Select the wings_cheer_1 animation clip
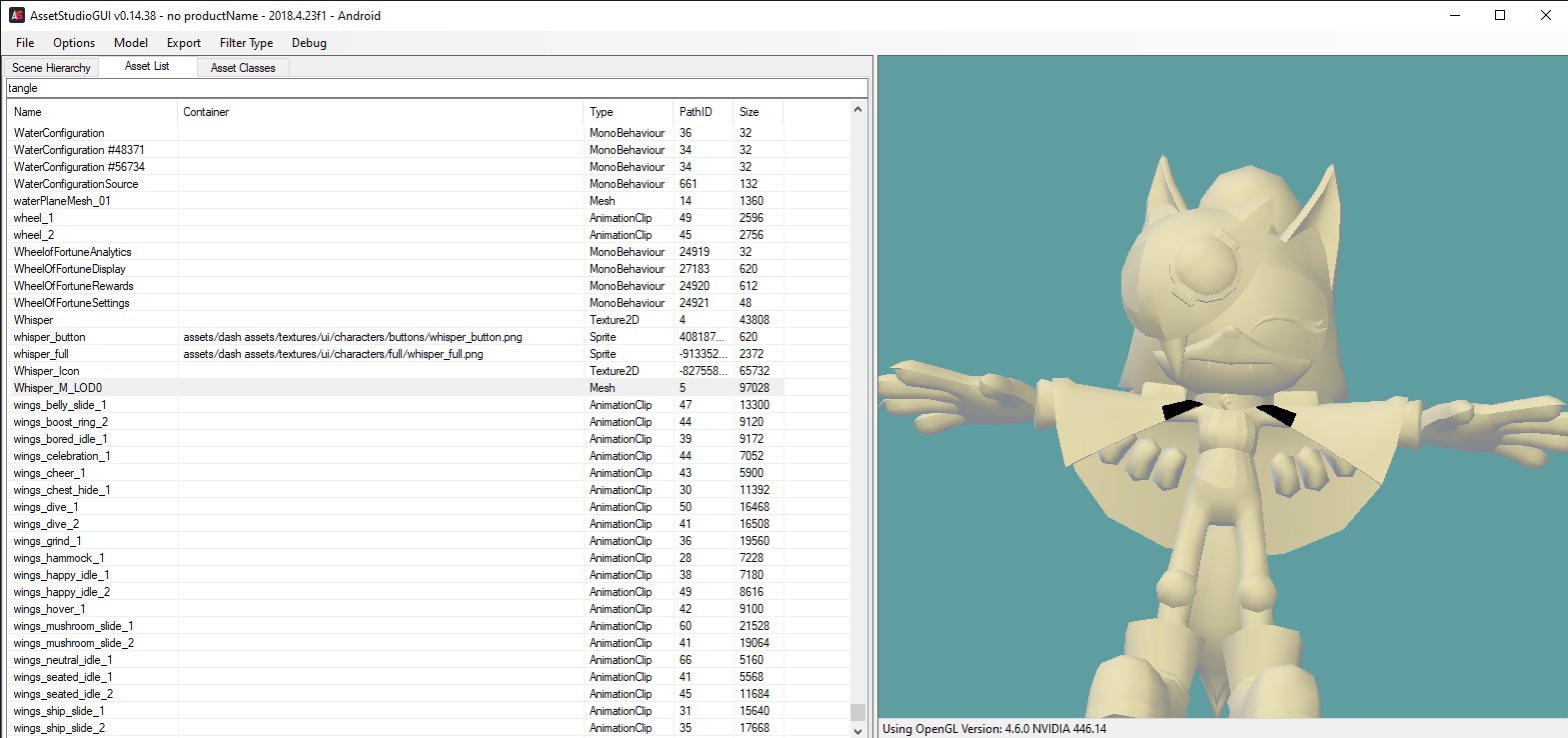1568x738 pixels. tap(430, 473)
